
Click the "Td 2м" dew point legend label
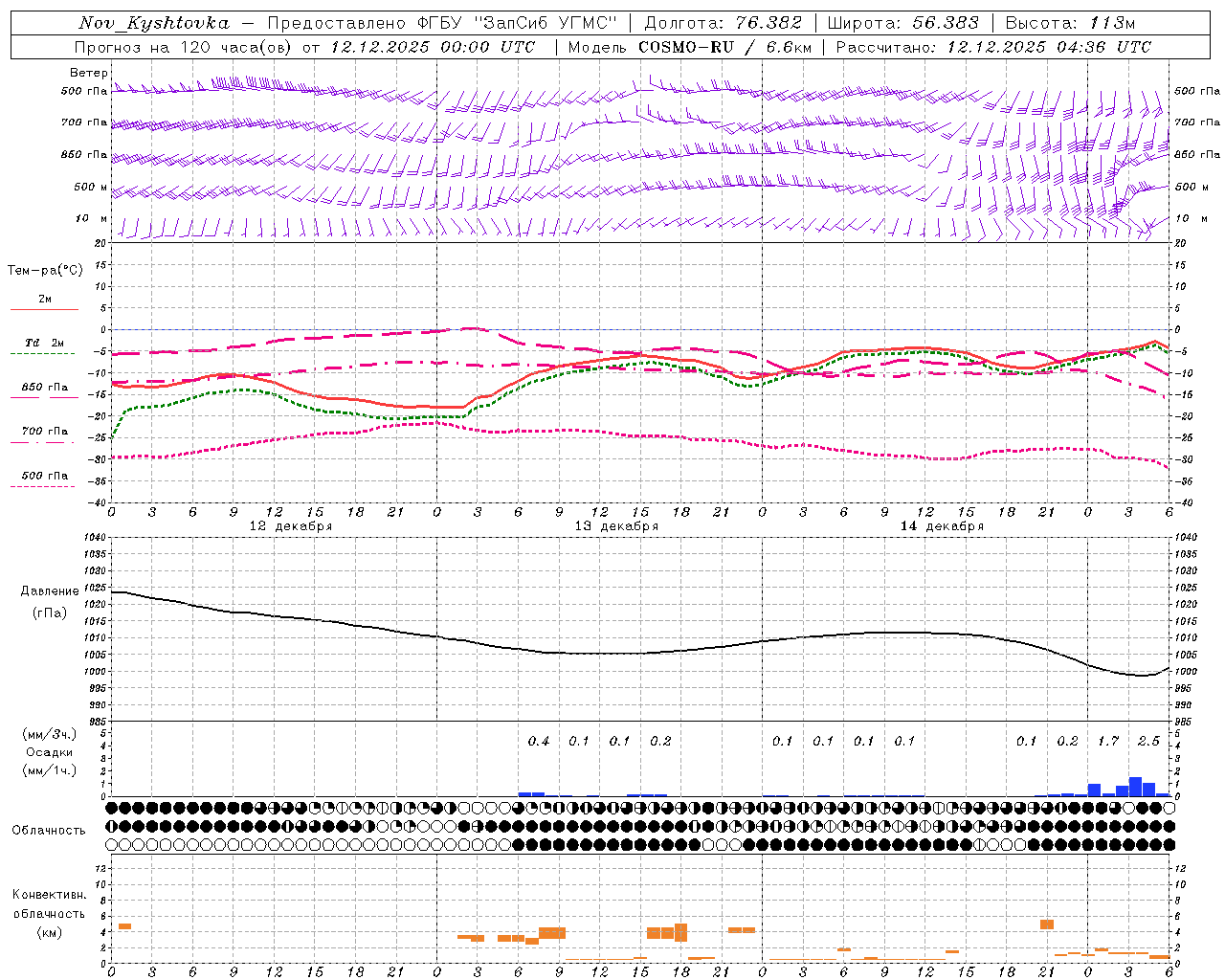pyautogui.click(x=45, y=343)
